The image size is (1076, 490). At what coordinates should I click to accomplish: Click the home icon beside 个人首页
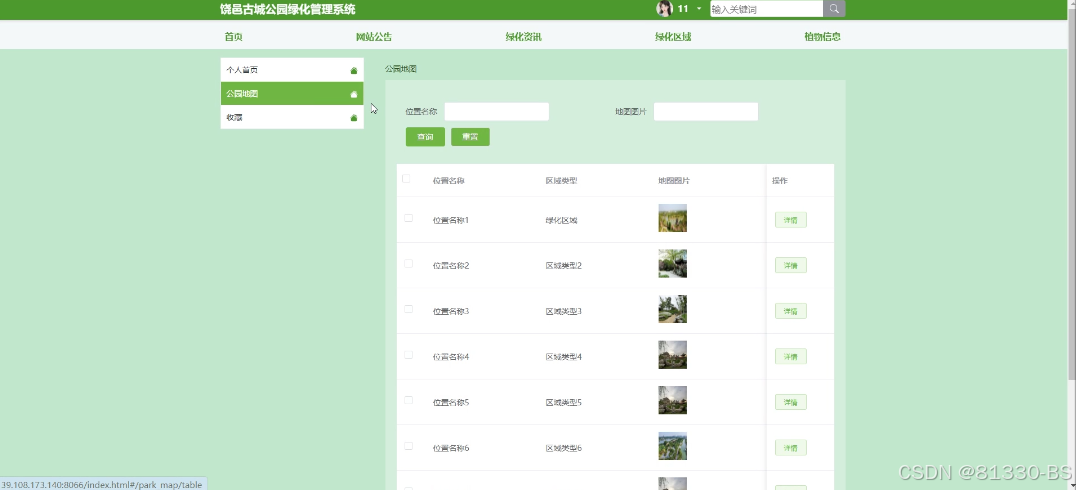coord(354,70)
